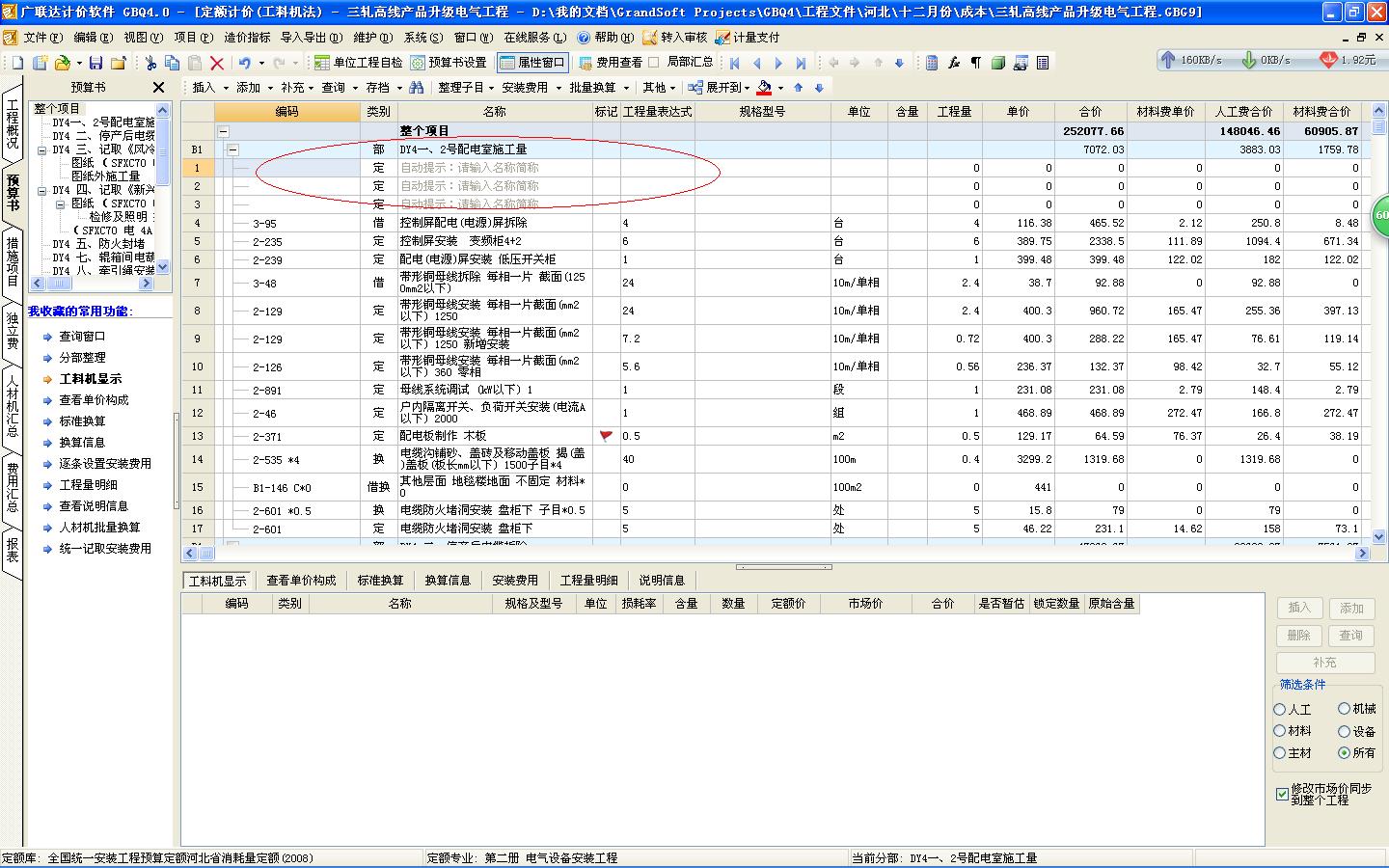Click the green 3D cube icon
The width and height of the screenshot is (1389, 868).
click(998, 63)
